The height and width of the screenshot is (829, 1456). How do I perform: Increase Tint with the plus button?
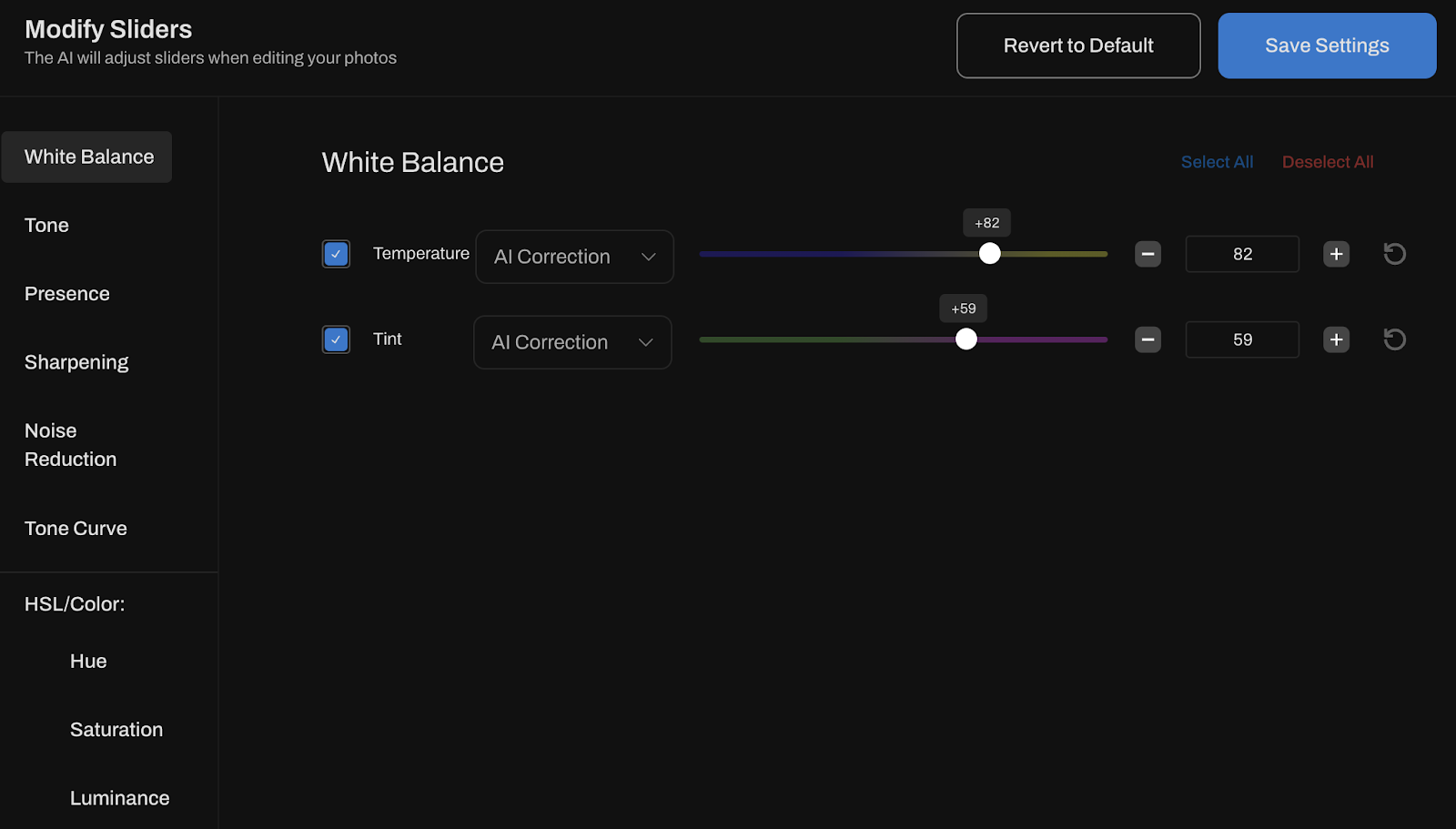point(1336,339)
